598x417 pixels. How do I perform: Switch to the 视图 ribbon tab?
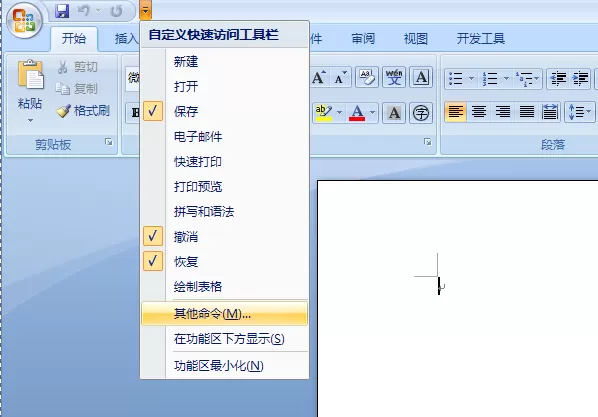pos(416,39)
